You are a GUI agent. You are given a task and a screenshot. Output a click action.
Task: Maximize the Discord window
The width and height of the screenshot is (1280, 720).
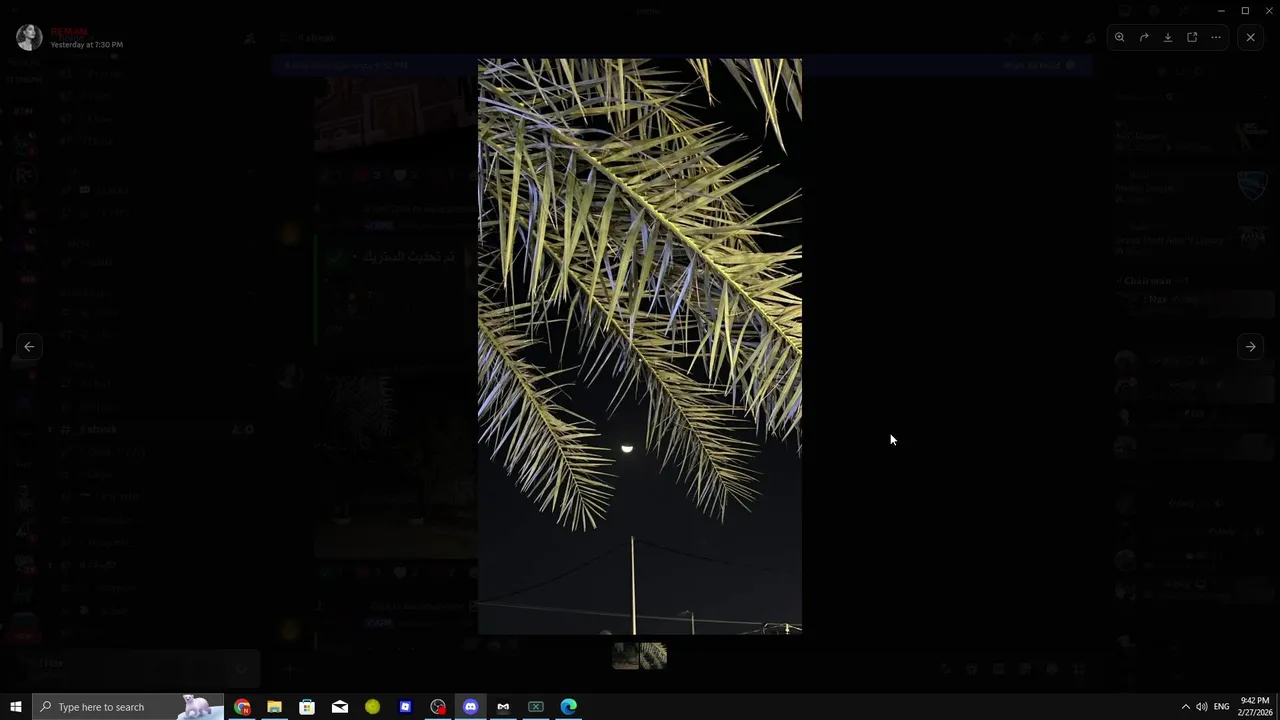click(1245, 11)
